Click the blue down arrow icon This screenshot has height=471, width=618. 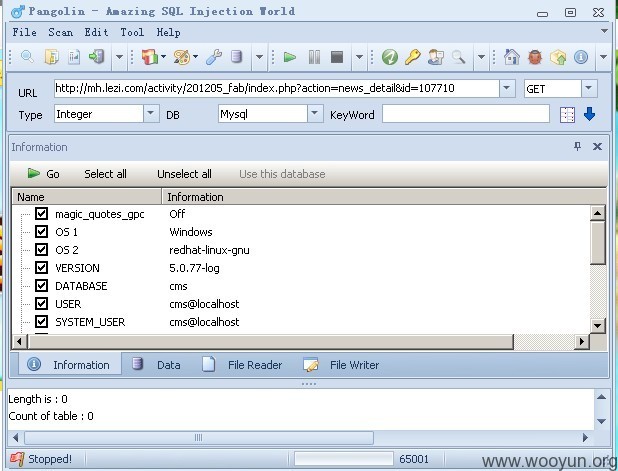[589, 114]
